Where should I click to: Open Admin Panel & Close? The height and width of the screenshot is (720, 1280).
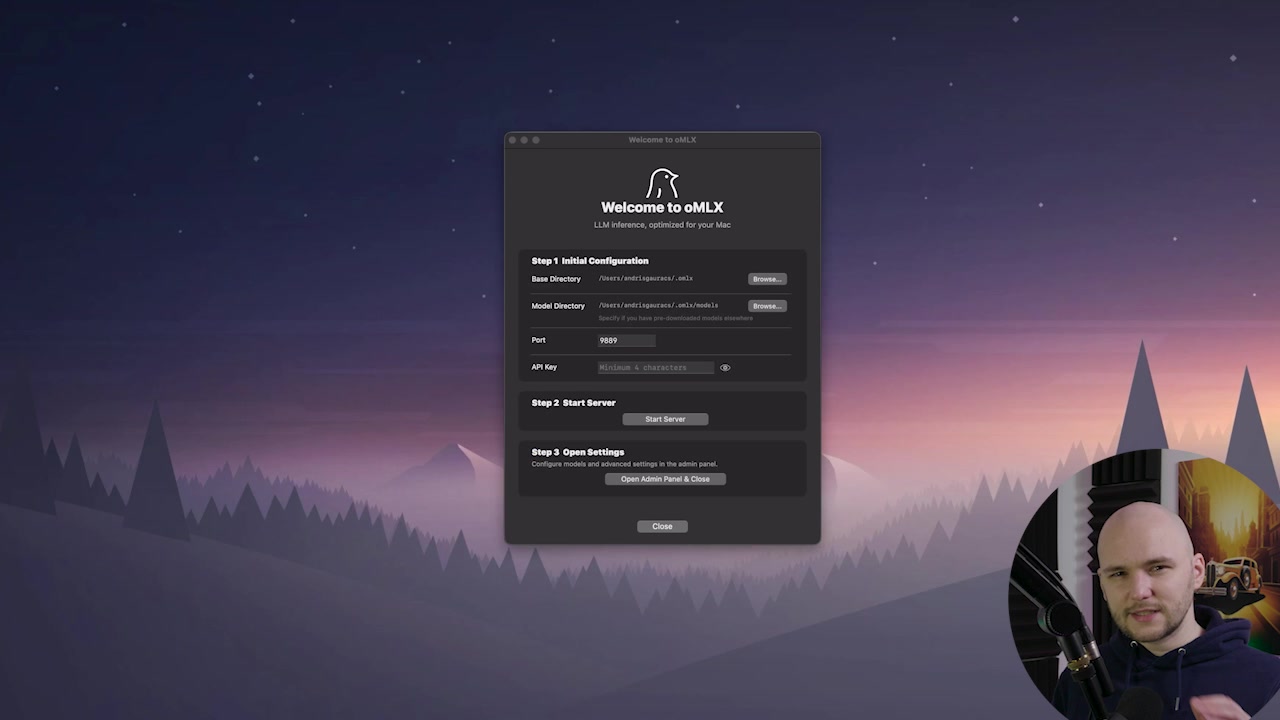(x=665, y=479)
